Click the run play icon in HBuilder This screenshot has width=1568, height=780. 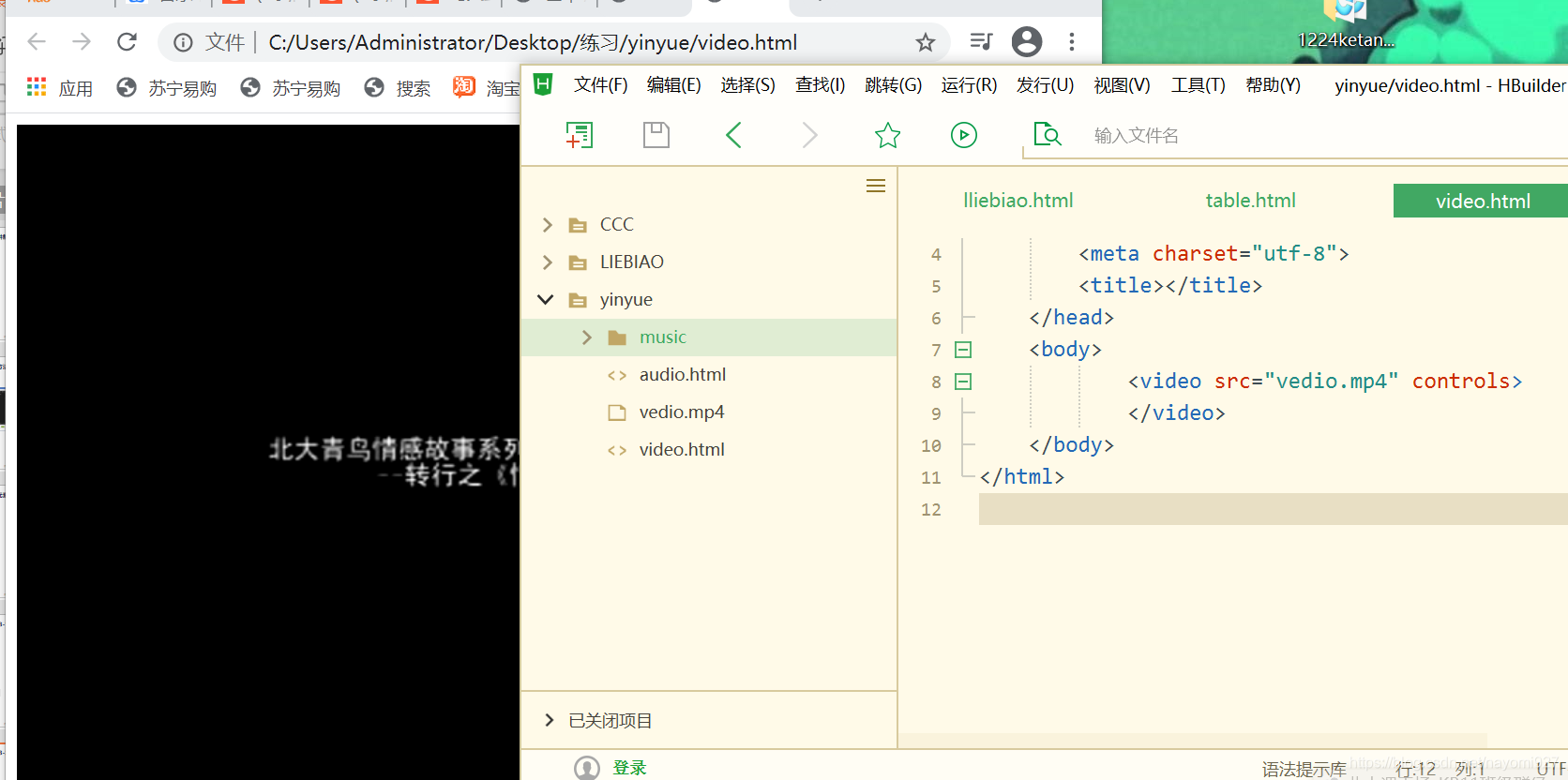click(964, 135)
